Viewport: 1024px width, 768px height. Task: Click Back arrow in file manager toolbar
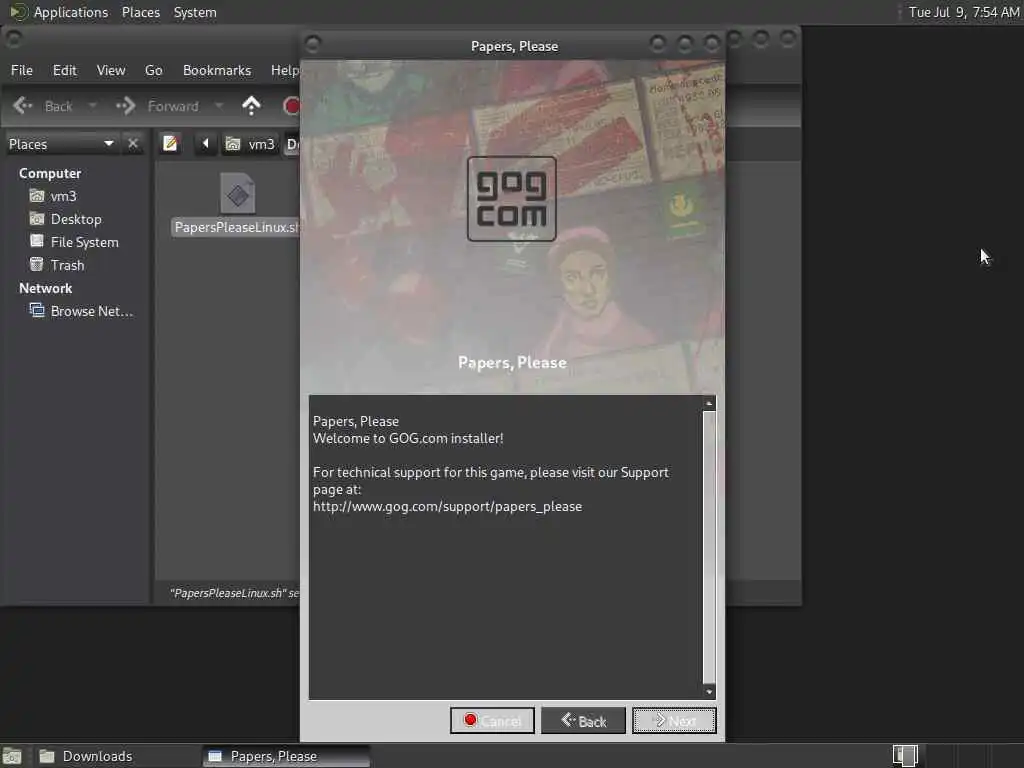tap(42, 106)
